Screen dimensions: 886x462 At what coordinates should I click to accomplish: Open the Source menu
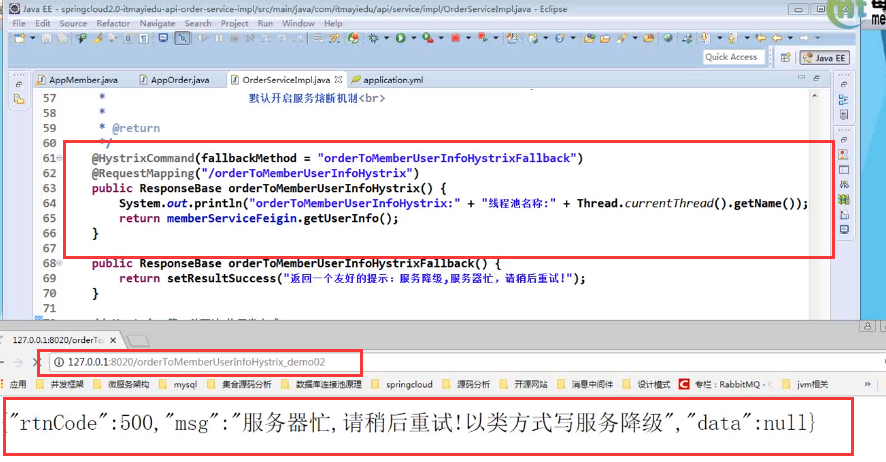click(73, 23)
